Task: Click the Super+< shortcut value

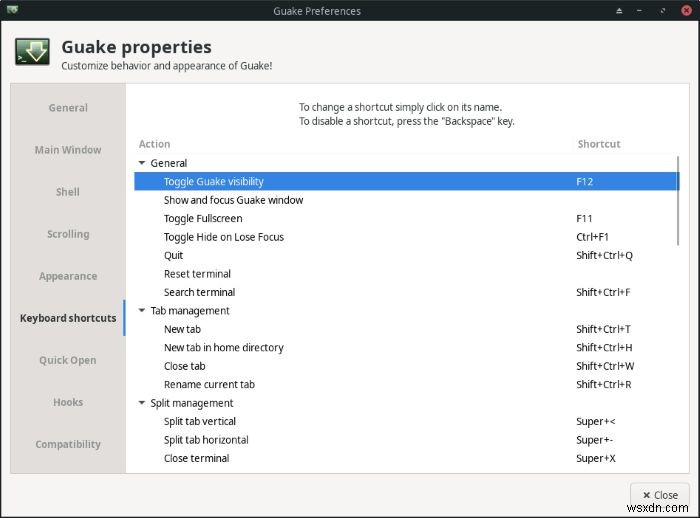Action: (596, 421)
